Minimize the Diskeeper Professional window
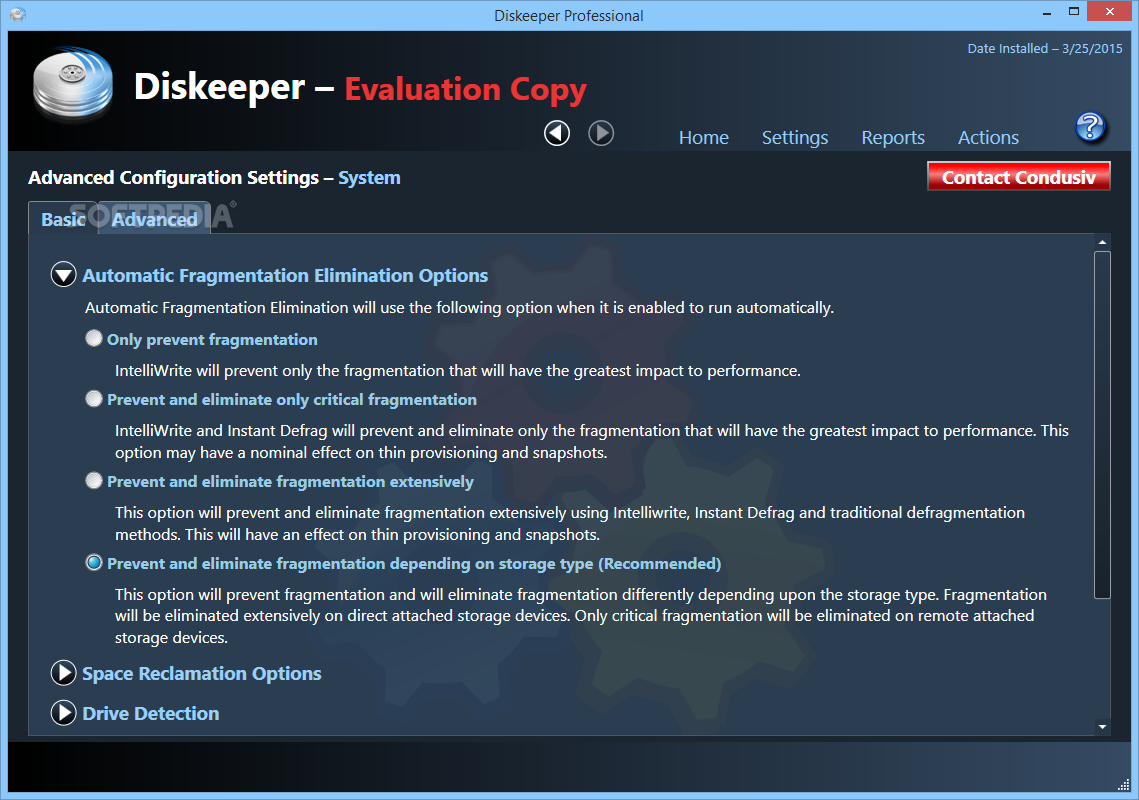 tap(1047, 13)
